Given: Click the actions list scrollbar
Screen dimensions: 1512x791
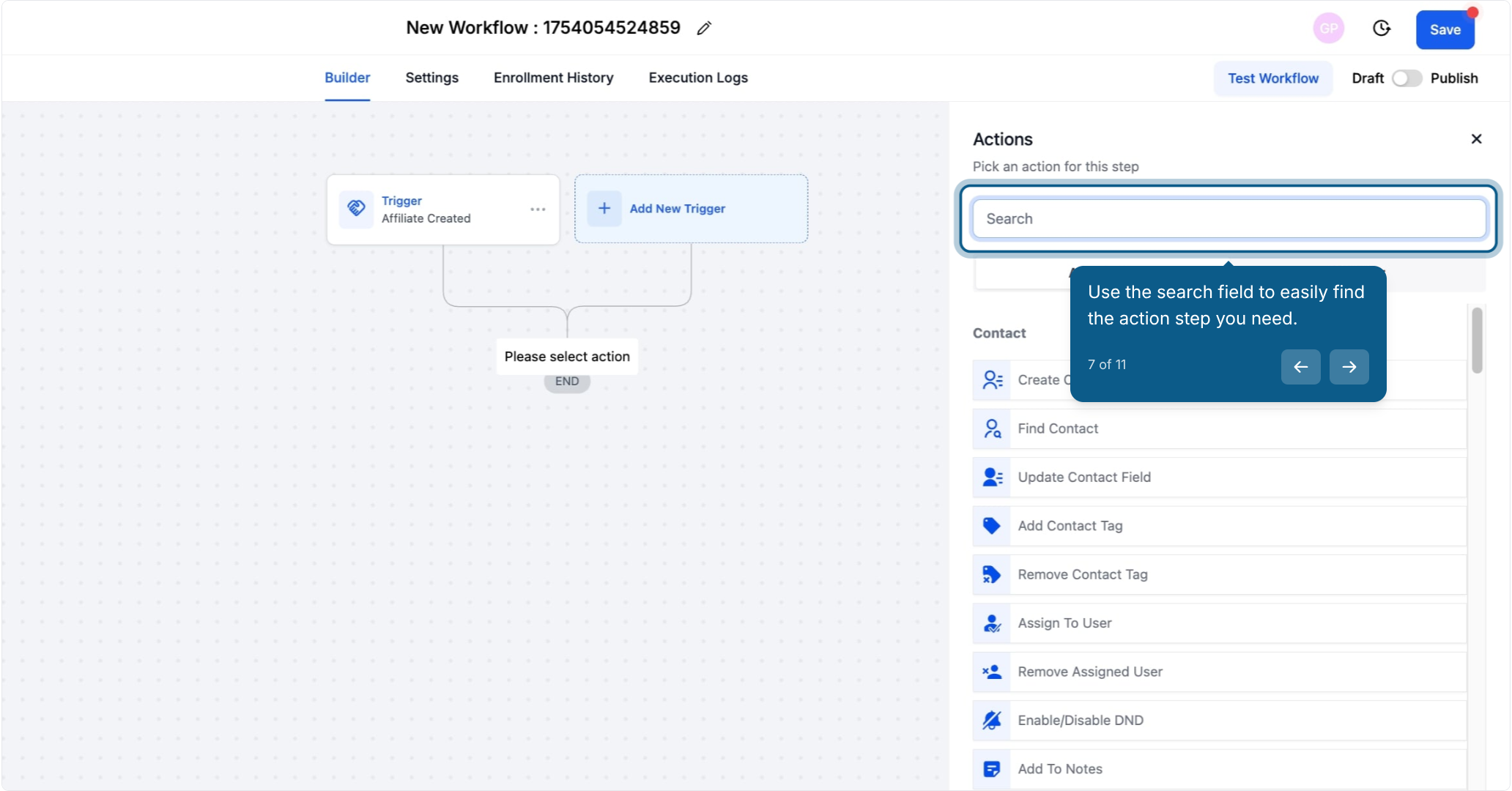Looking at the screenshot, I should [1477, 340].
